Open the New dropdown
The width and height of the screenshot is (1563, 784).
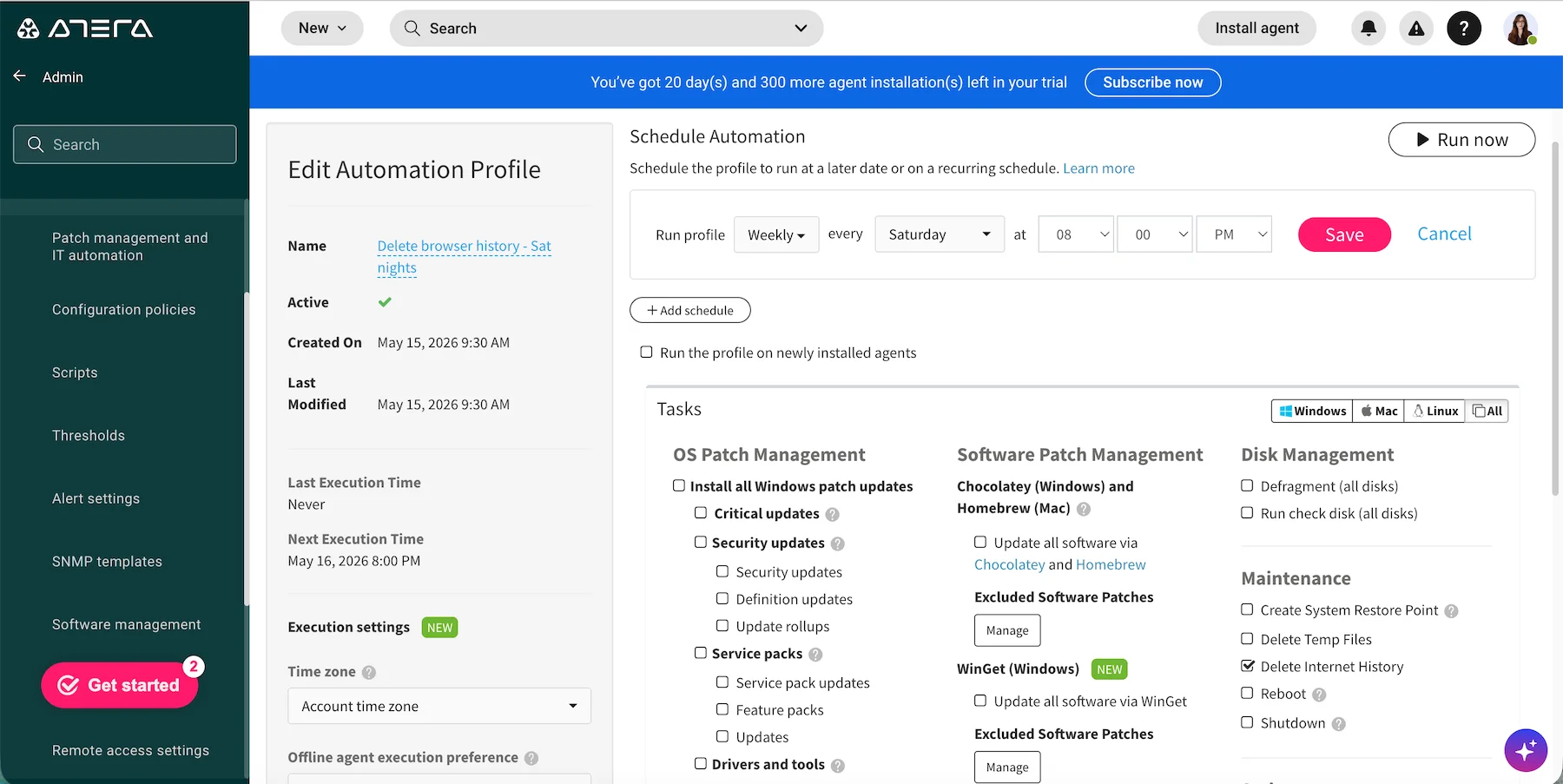[x=322, y=28]
